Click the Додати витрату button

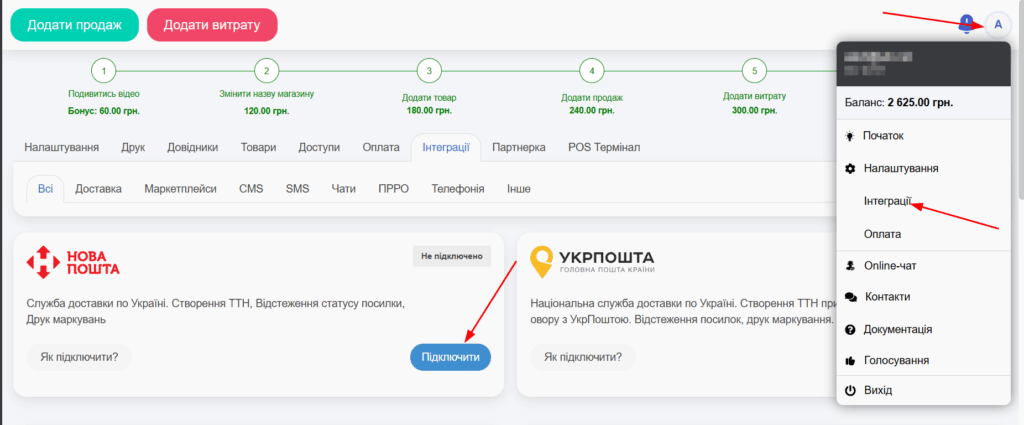pyautogui.click(x=212, y=25)
